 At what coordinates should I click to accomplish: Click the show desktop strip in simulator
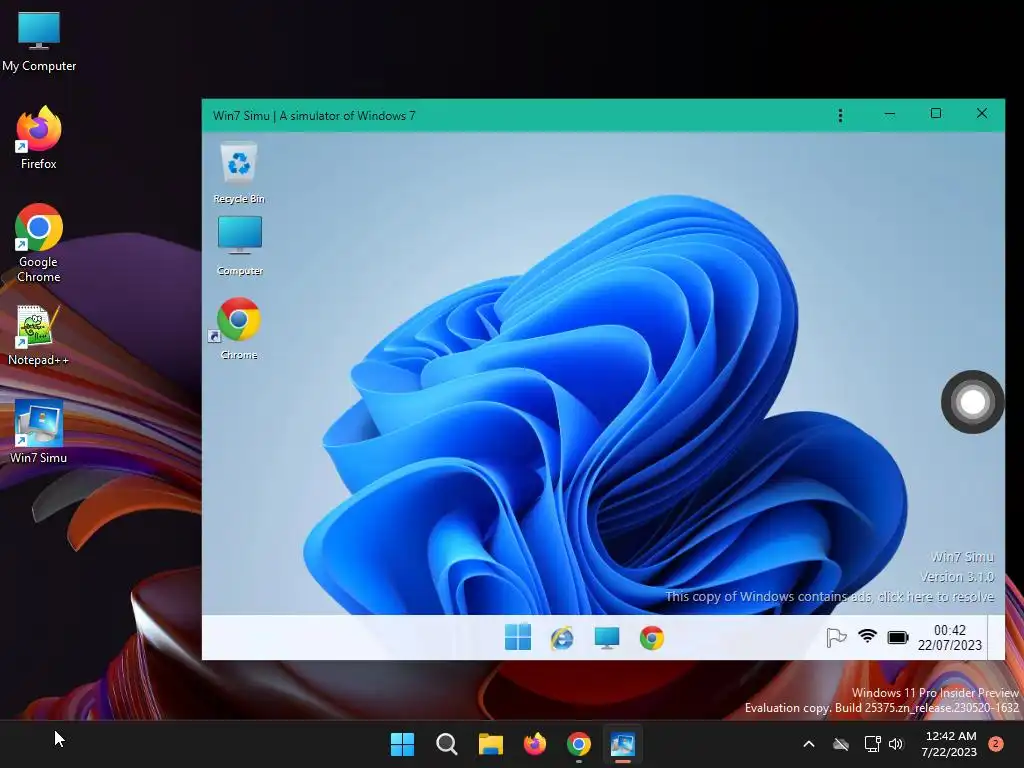pos(996,637)
